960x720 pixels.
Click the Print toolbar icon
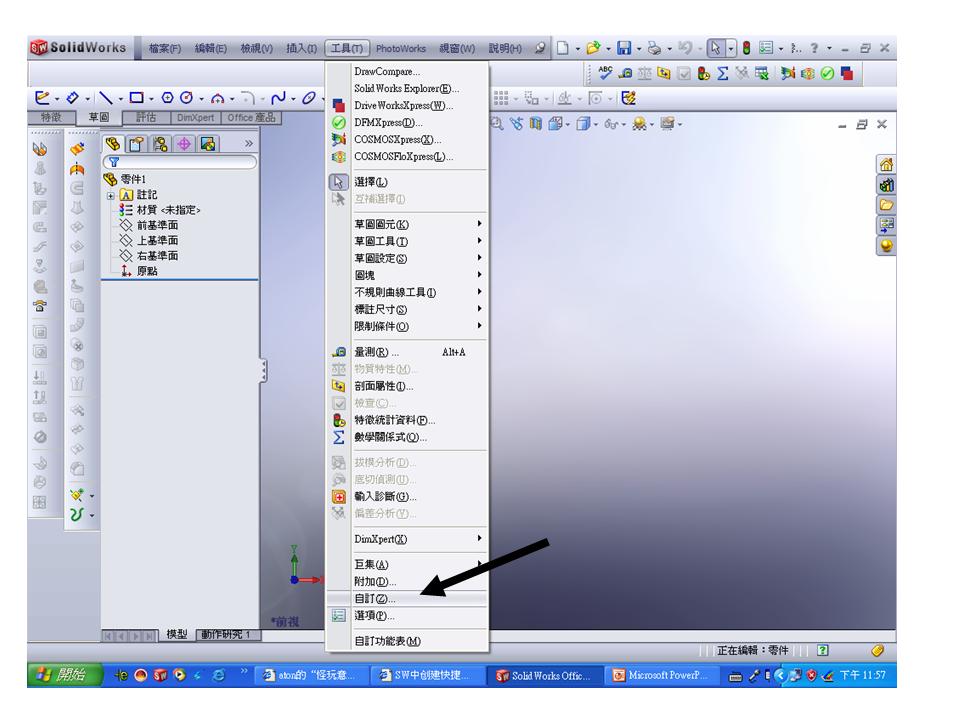[654, 48]
